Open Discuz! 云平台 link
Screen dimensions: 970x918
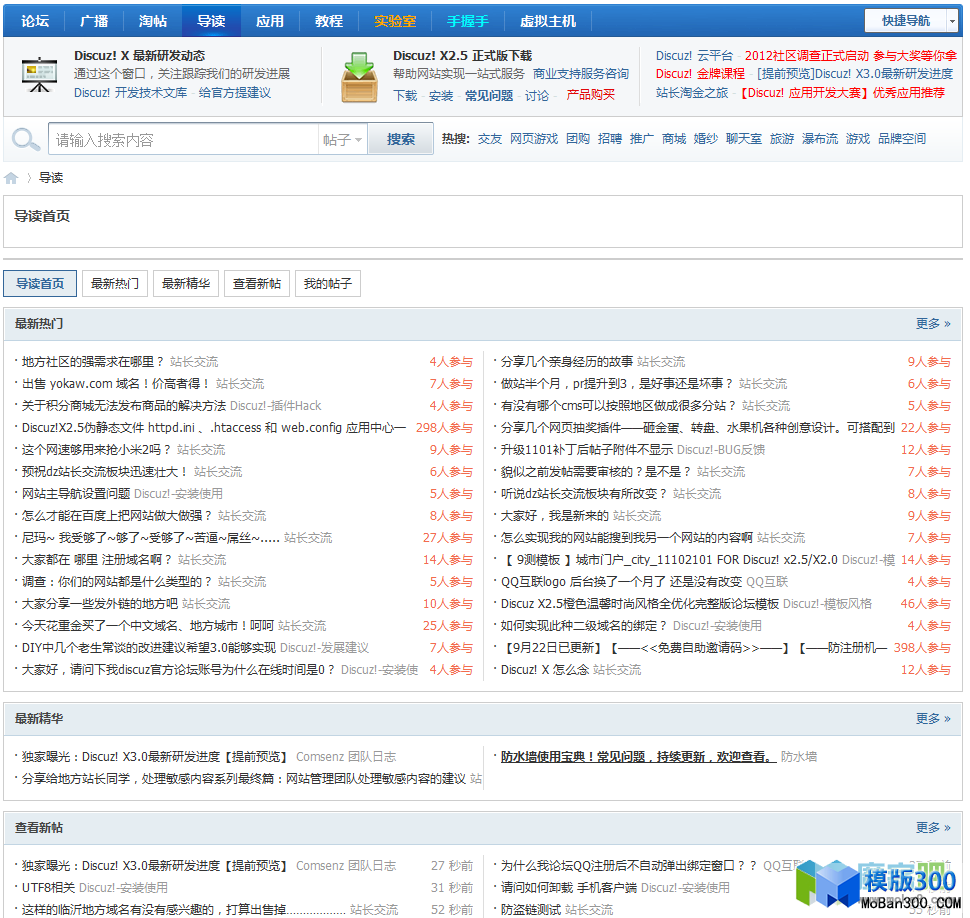[694, 56]
